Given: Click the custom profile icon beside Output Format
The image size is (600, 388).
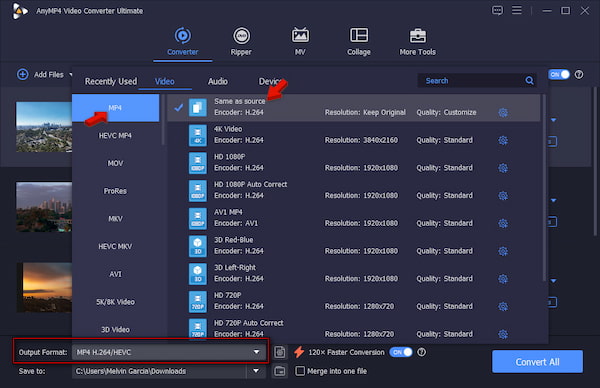Looking at the screenshot, I should click(280, 352).
